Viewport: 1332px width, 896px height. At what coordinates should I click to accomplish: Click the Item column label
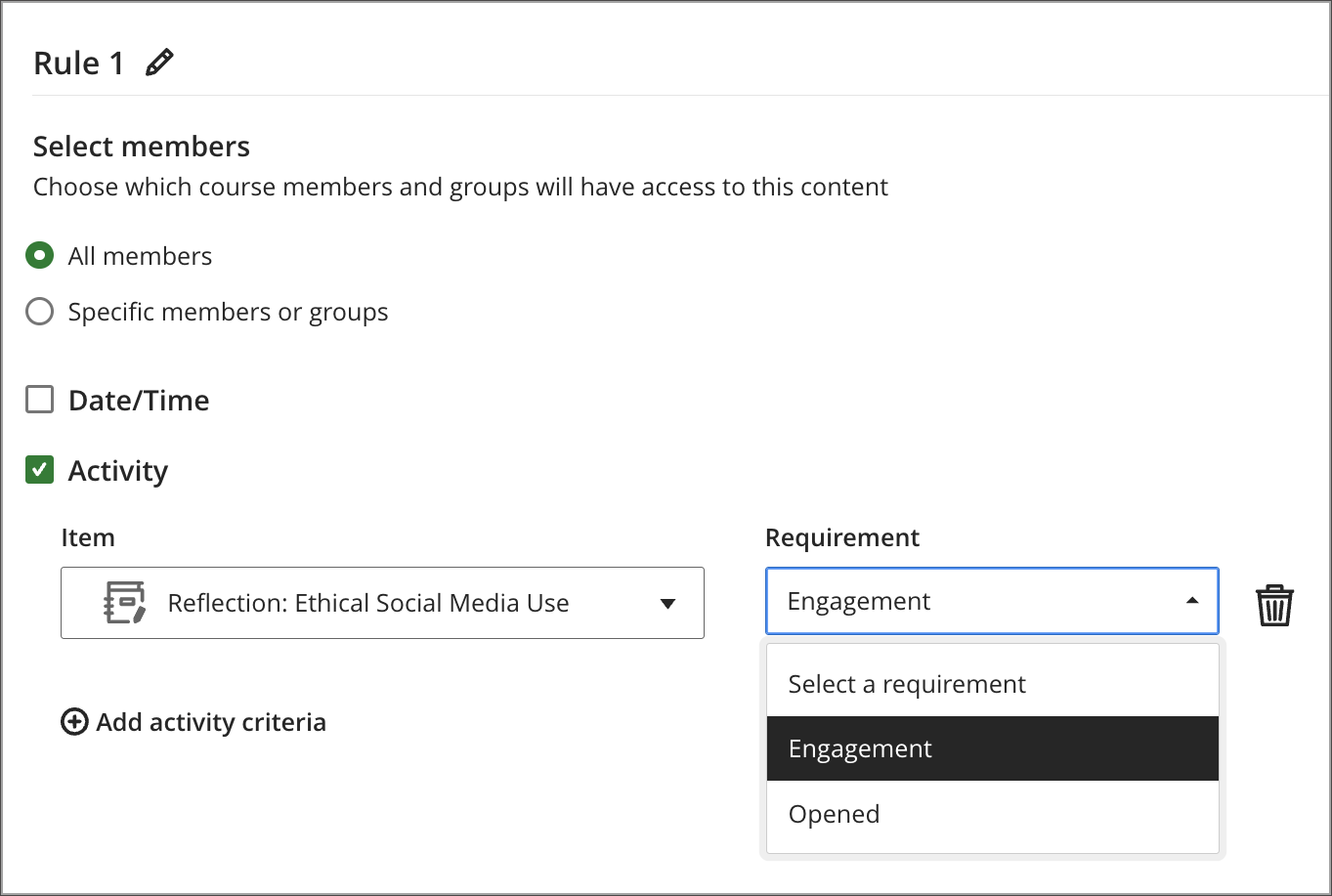tap(88, 537)
